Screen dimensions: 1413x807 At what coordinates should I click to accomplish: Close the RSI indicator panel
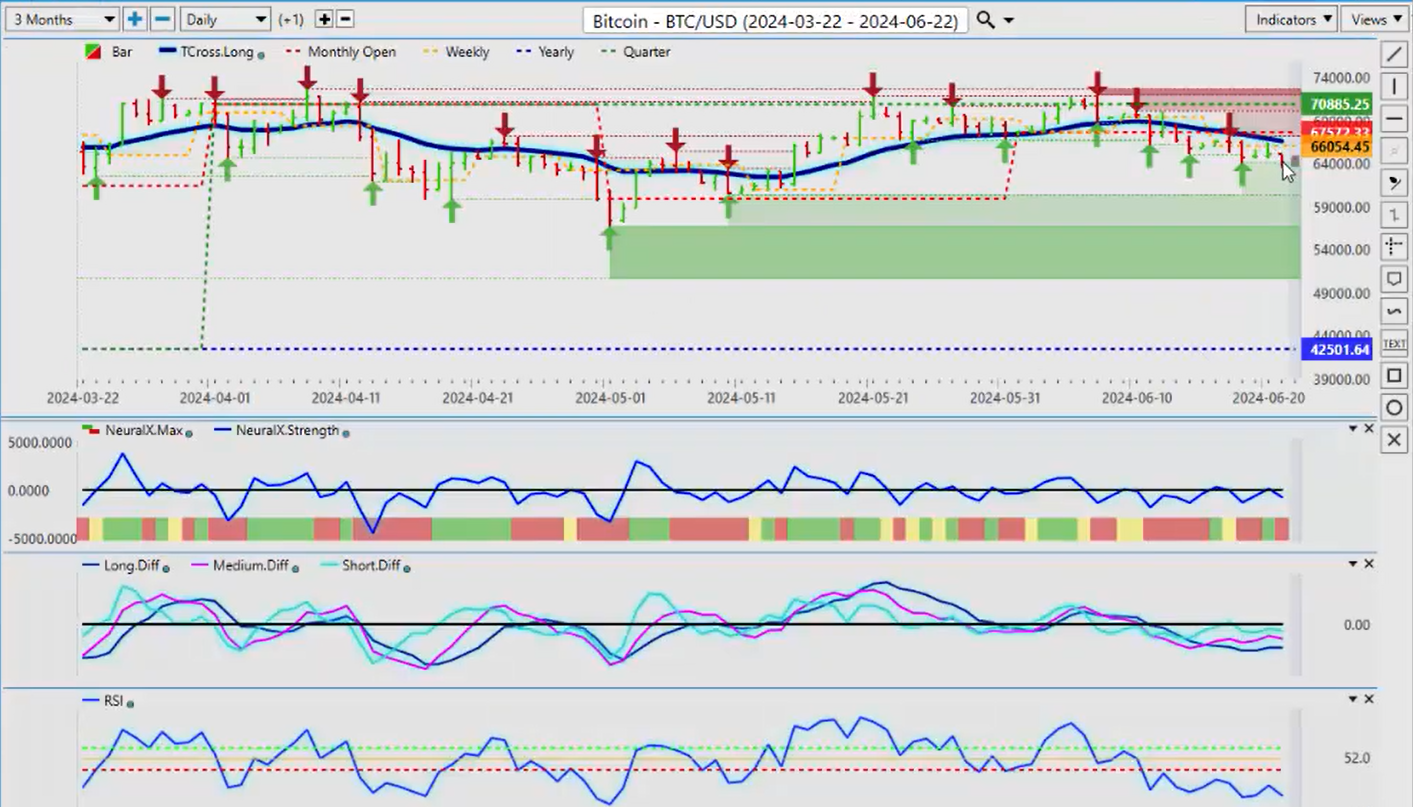pyautogui.click(x=1369, y=699)
